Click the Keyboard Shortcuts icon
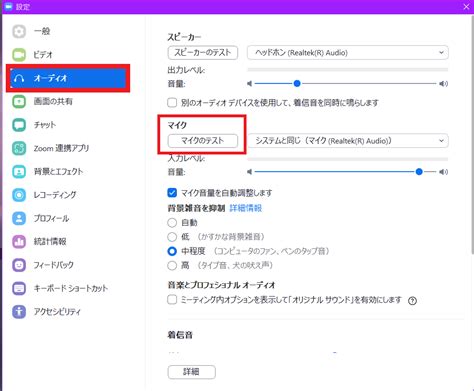This screenshot has height=391, width=474. pos(19,288)
